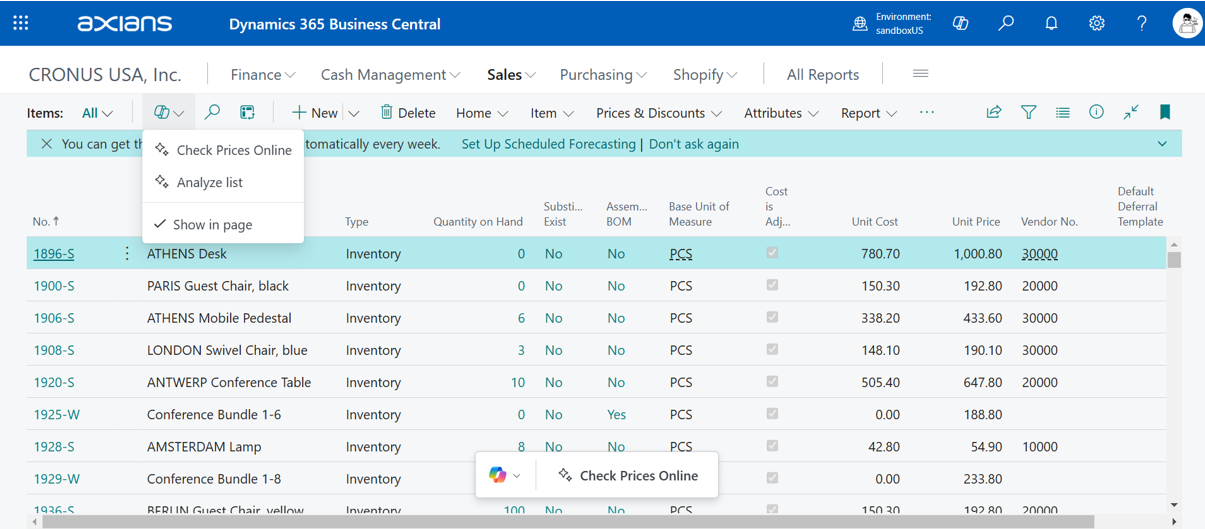Viewport: 1205px width, 529px height.
Task: Open the settings gear
Action: [x=1097, y=23]
